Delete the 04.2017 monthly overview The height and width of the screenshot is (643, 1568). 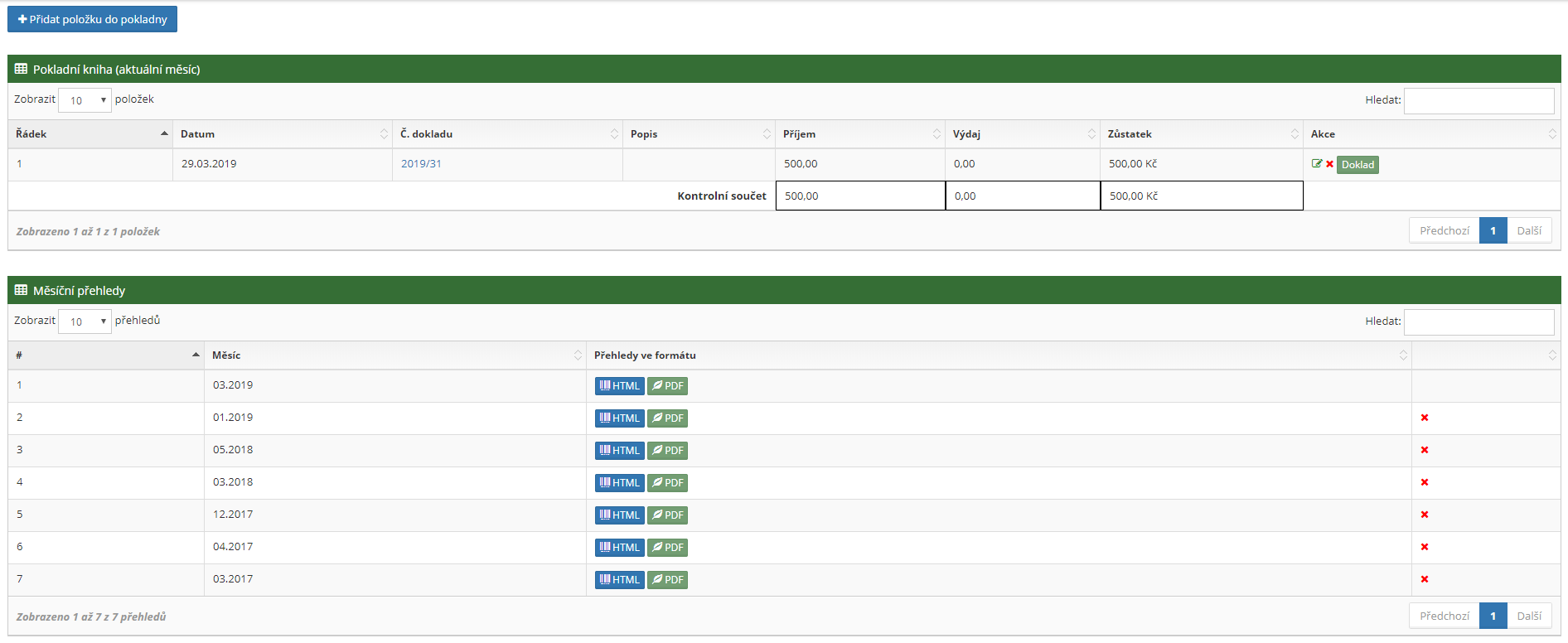(x=1424, y=547)
